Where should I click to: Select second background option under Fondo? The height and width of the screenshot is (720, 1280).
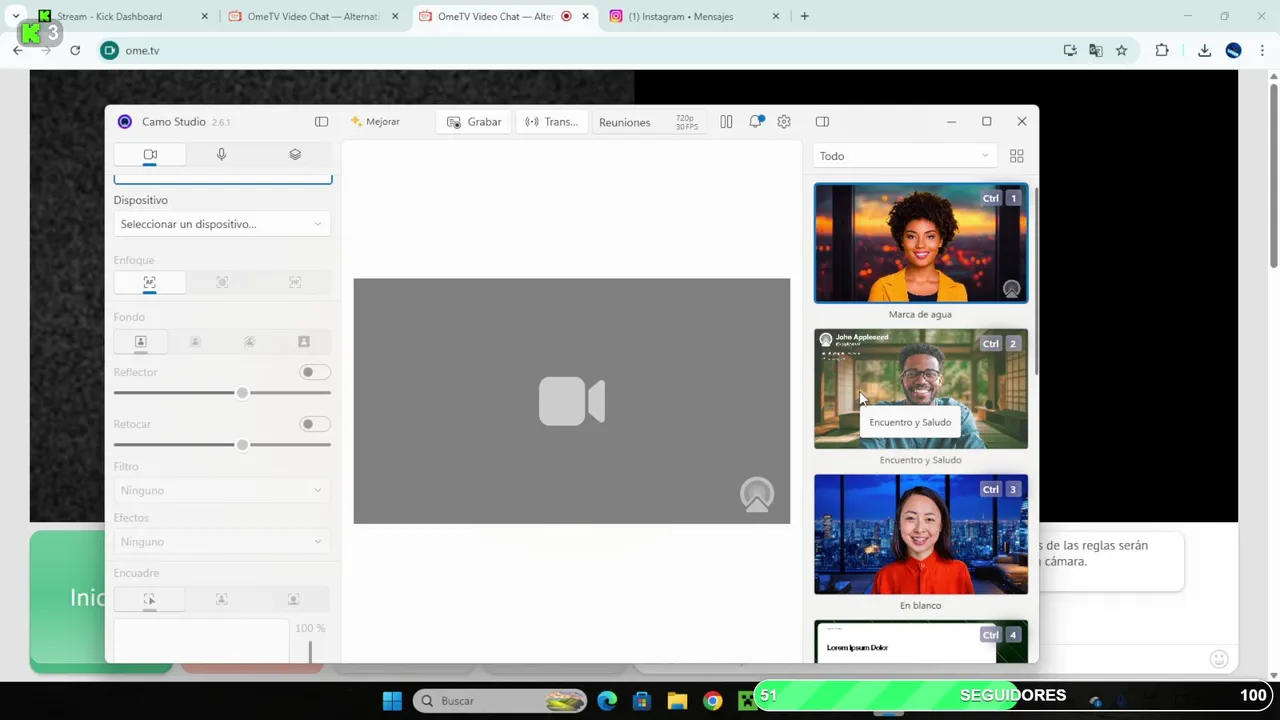click(195, 342)
